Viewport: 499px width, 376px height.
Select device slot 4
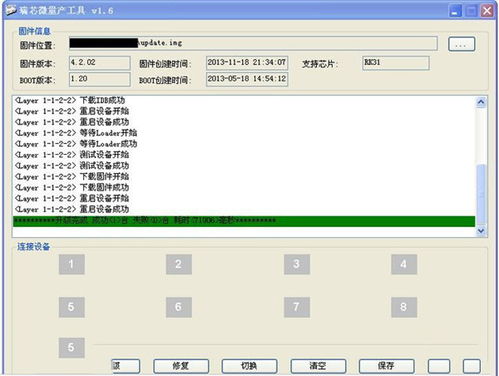point(404,264)
